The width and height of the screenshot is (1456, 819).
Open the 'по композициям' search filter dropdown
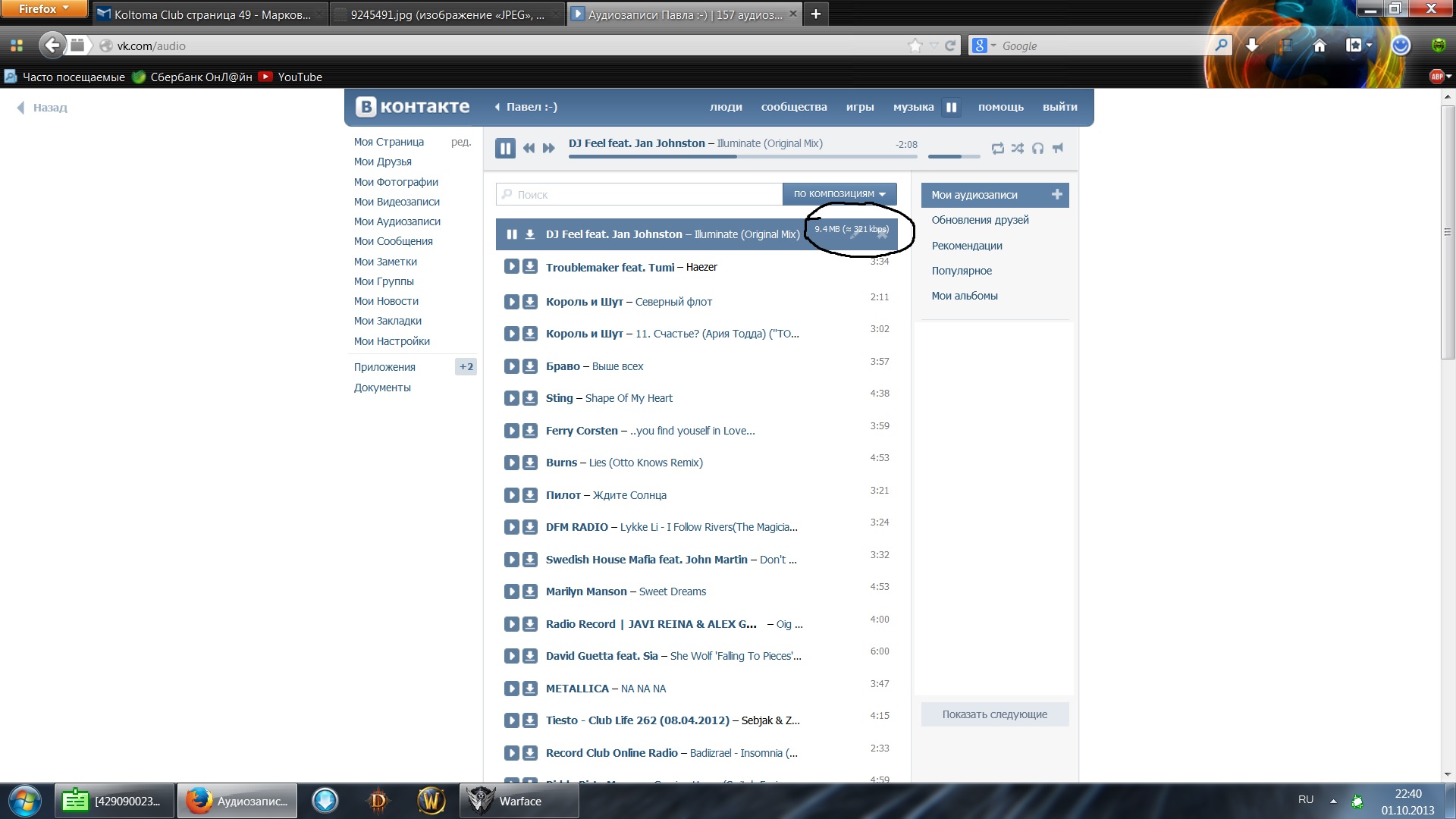tap(839, 194)
